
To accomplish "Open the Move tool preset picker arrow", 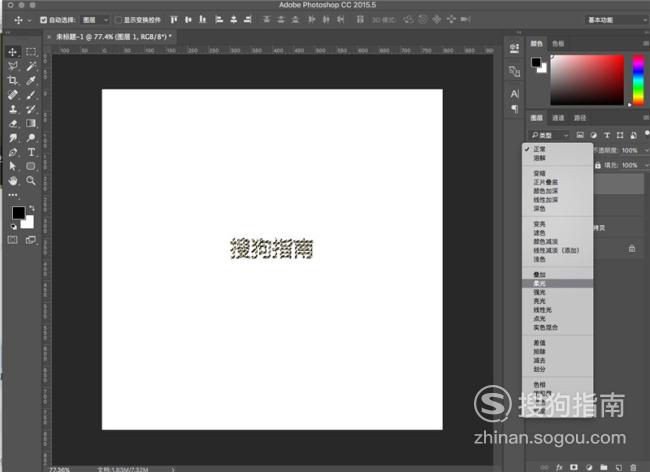I will point(29,20).
